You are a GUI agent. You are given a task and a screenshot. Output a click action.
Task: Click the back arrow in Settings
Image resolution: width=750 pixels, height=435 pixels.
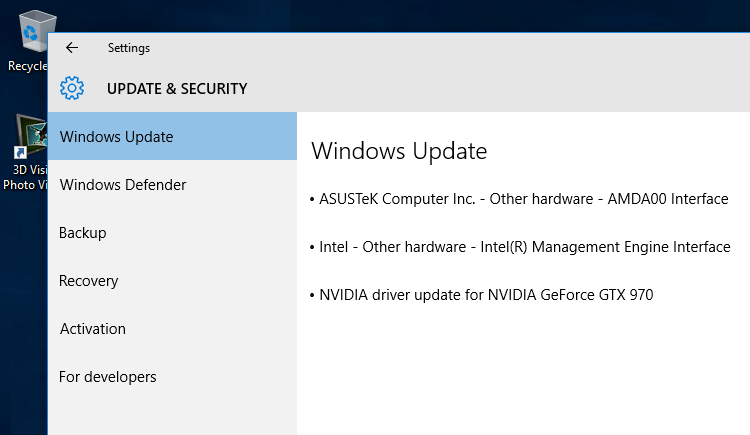72,47
